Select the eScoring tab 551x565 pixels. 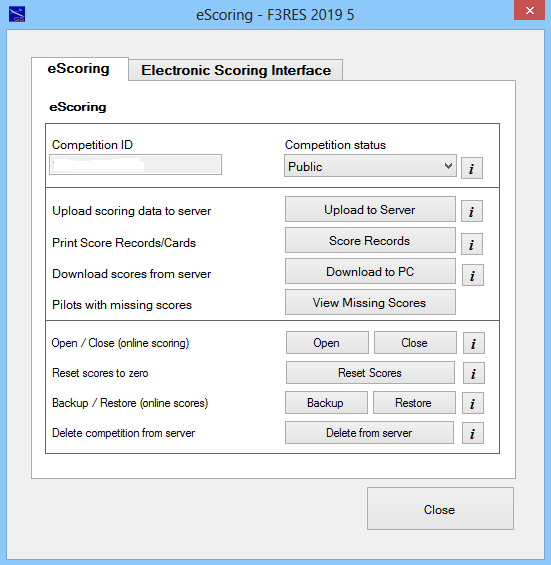pos(79,68)
